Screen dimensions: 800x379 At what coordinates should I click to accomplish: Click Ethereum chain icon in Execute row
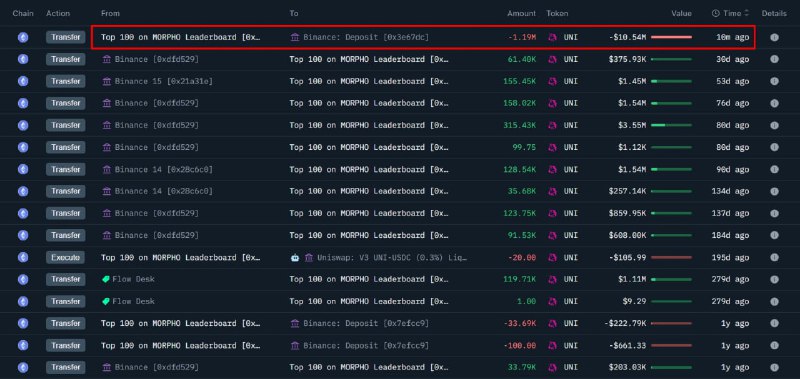(23, 258)
